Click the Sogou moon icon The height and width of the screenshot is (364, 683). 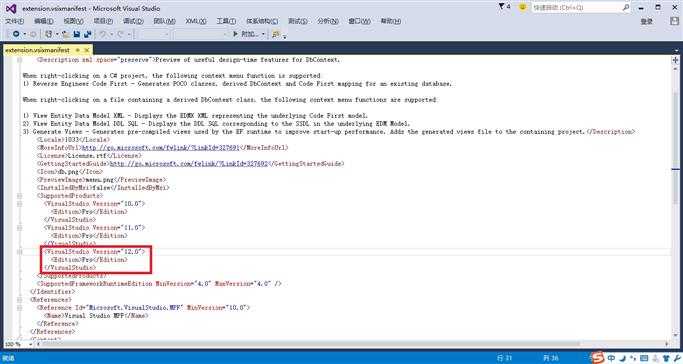click(623, 358)
